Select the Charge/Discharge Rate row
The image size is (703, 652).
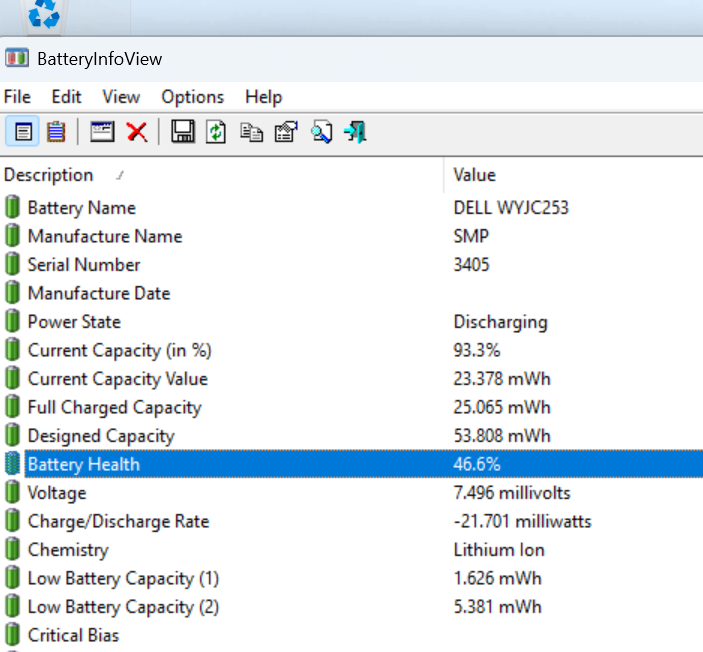352,521
